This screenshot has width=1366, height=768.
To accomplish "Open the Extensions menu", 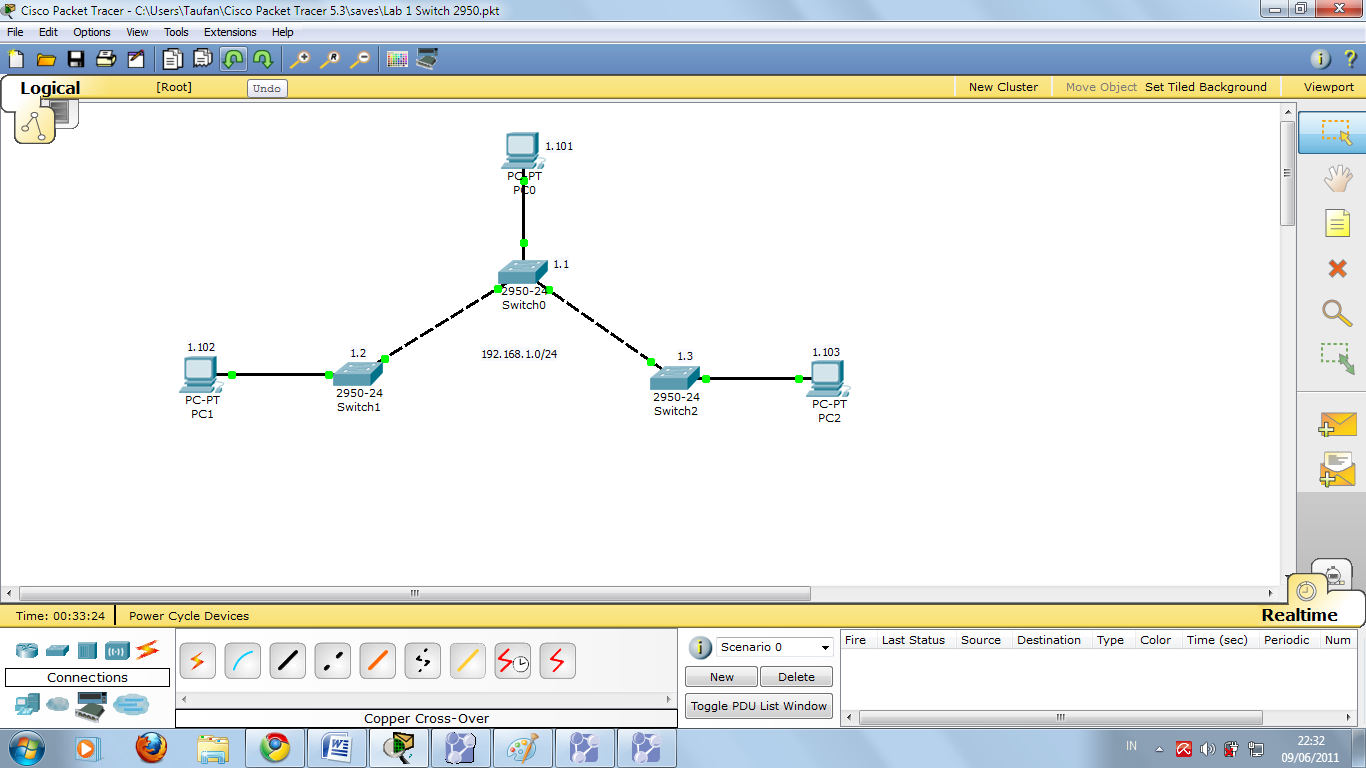I will pos(230,32).
